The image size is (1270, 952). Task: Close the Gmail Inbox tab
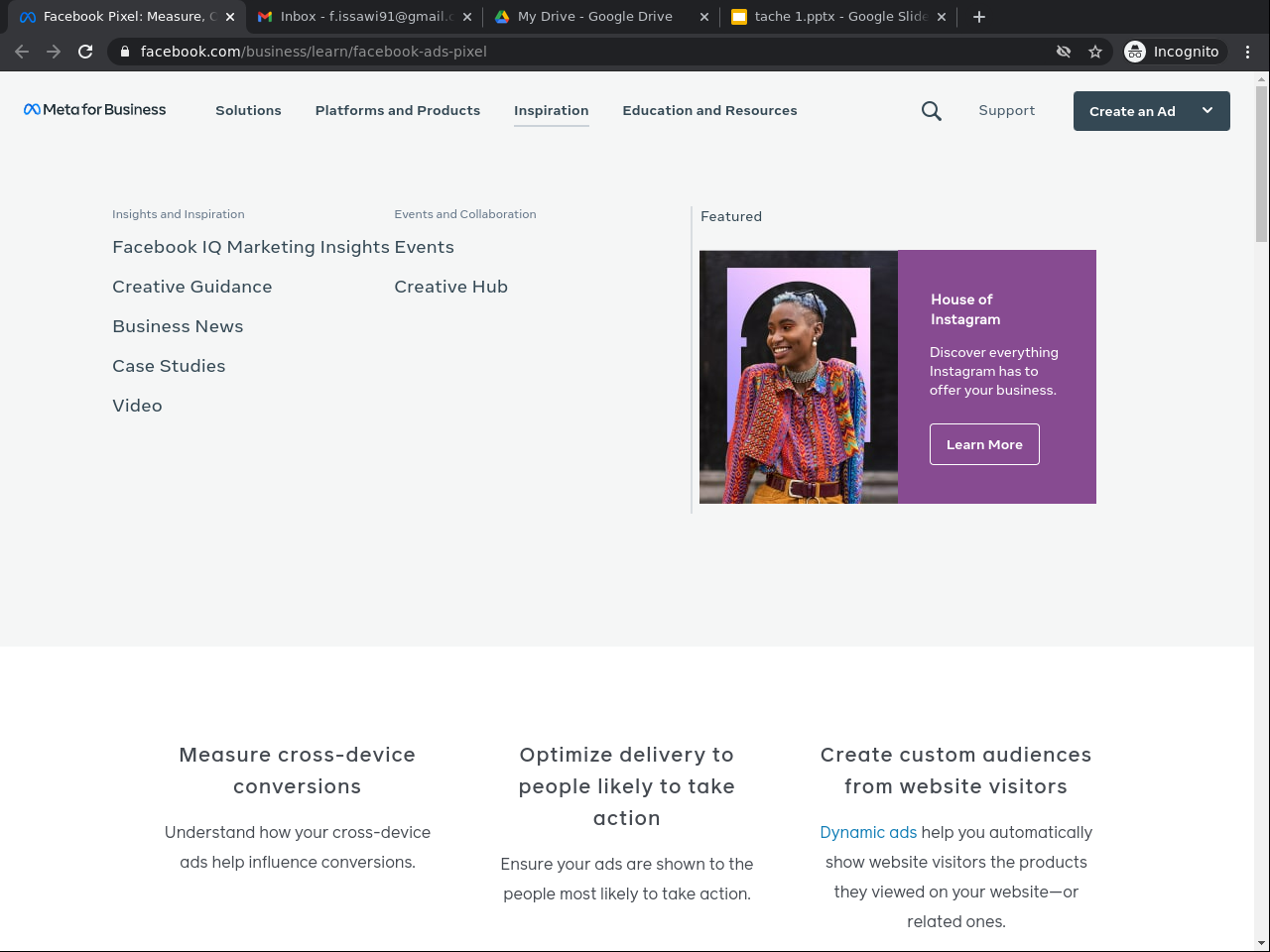tap(467, 17)
